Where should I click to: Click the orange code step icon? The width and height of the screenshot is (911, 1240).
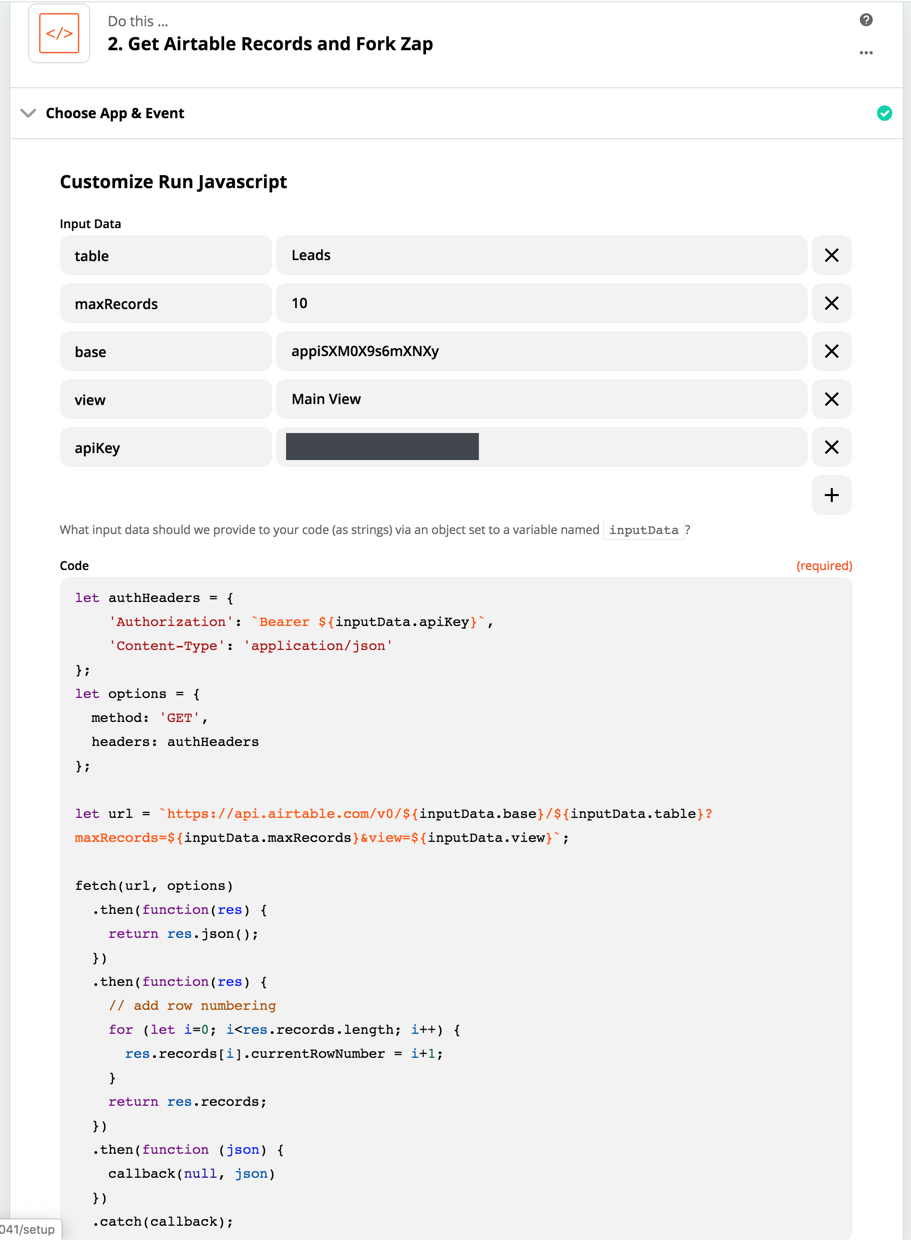pos(59,33)
